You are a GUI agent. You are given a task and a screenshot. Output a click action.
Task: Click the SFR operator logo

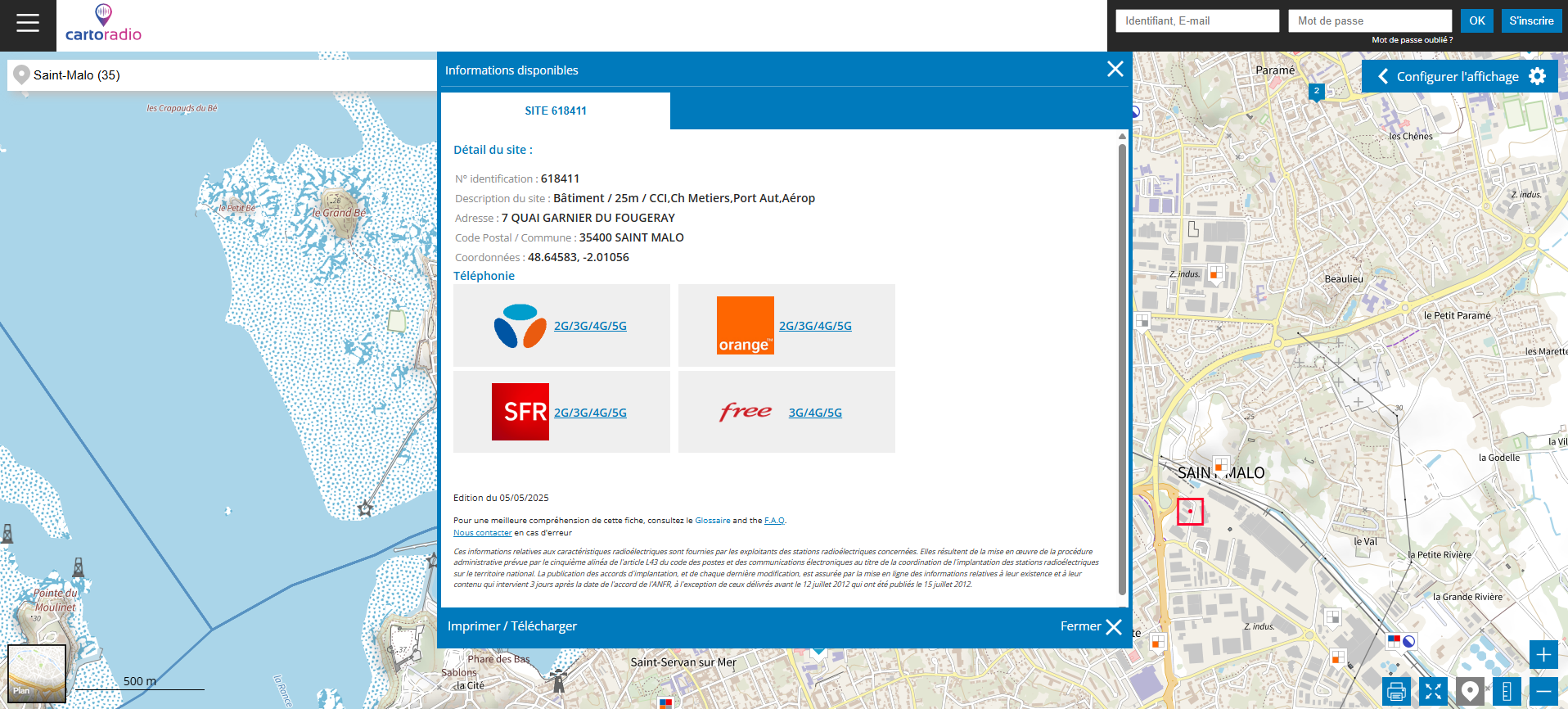click(x=520, y=412)
